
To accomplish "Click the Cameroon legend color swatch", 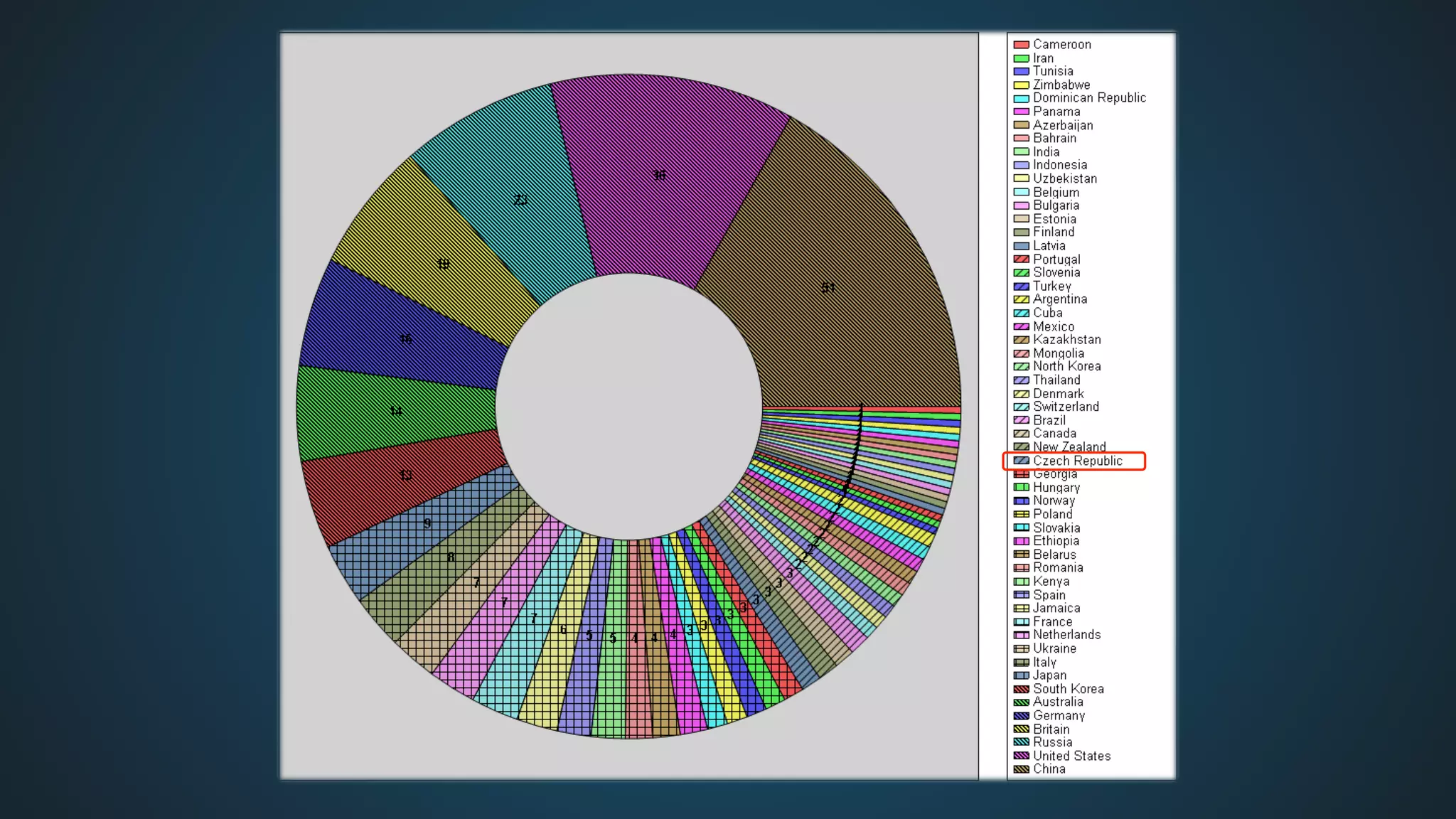I will point(1021,45).
